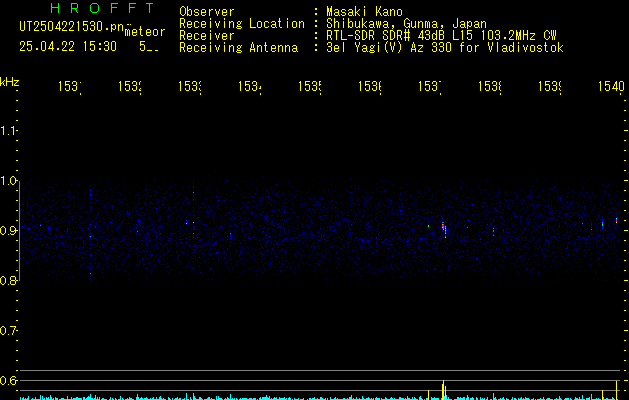The image size is (629, 400).
Task: Click the 0.8 frequency axis label
Action: pyautogui.click(x=8, y=280)
